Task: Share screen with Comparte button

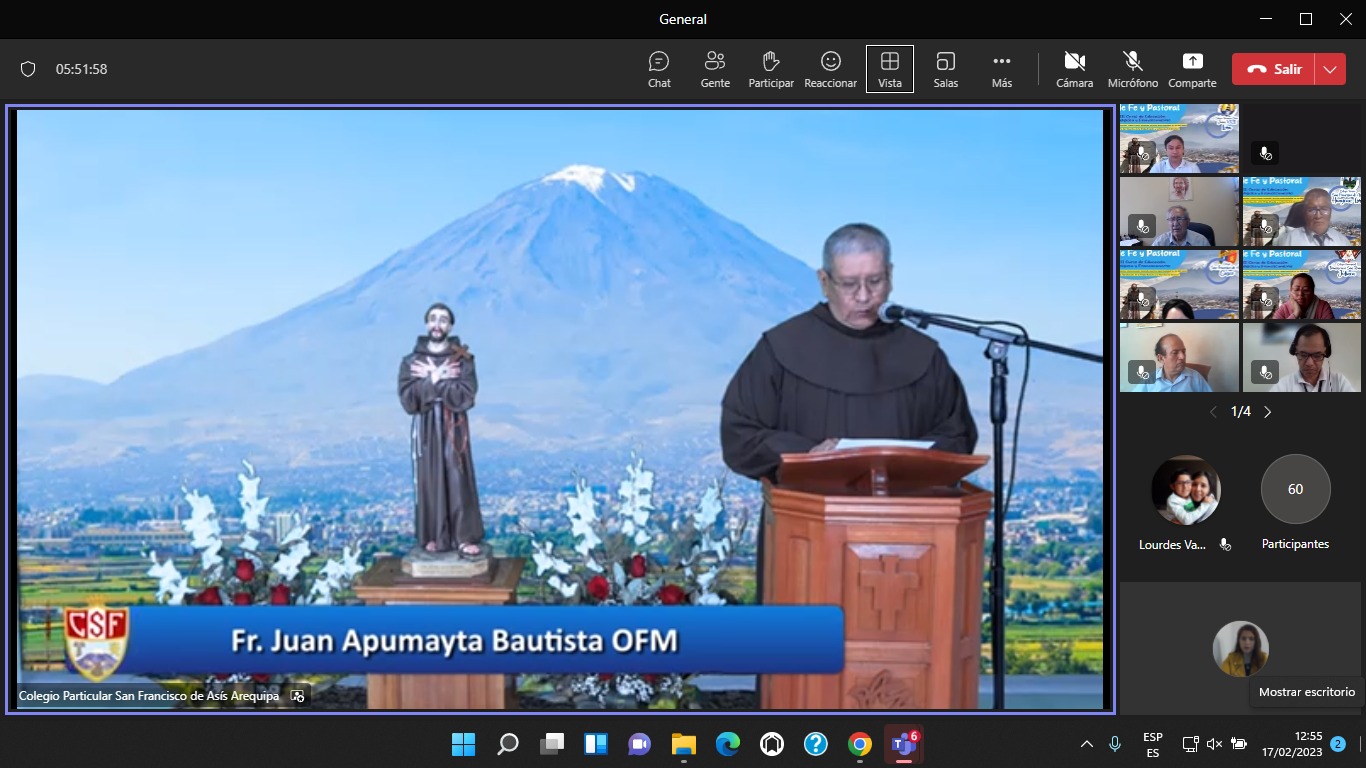Action: coord(1192,69)
